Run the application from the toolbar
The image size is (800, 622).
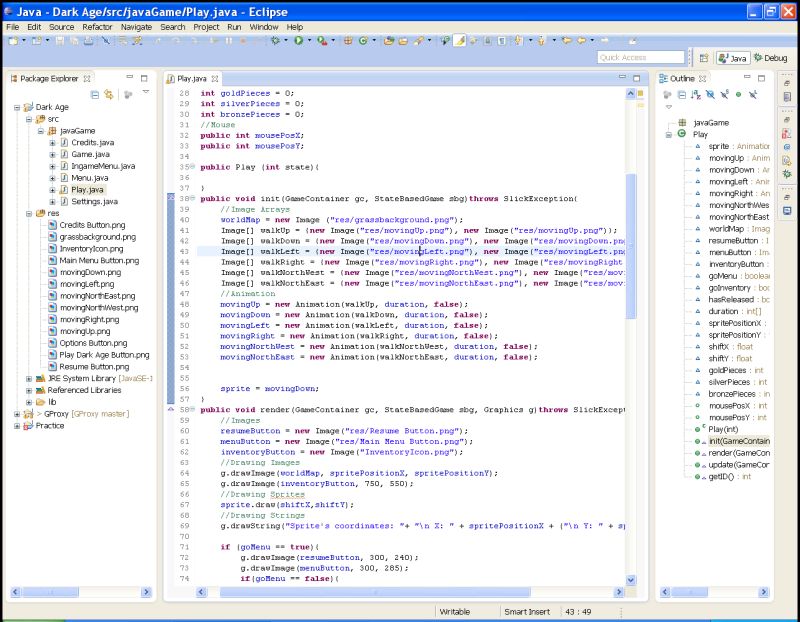[299, 43]
